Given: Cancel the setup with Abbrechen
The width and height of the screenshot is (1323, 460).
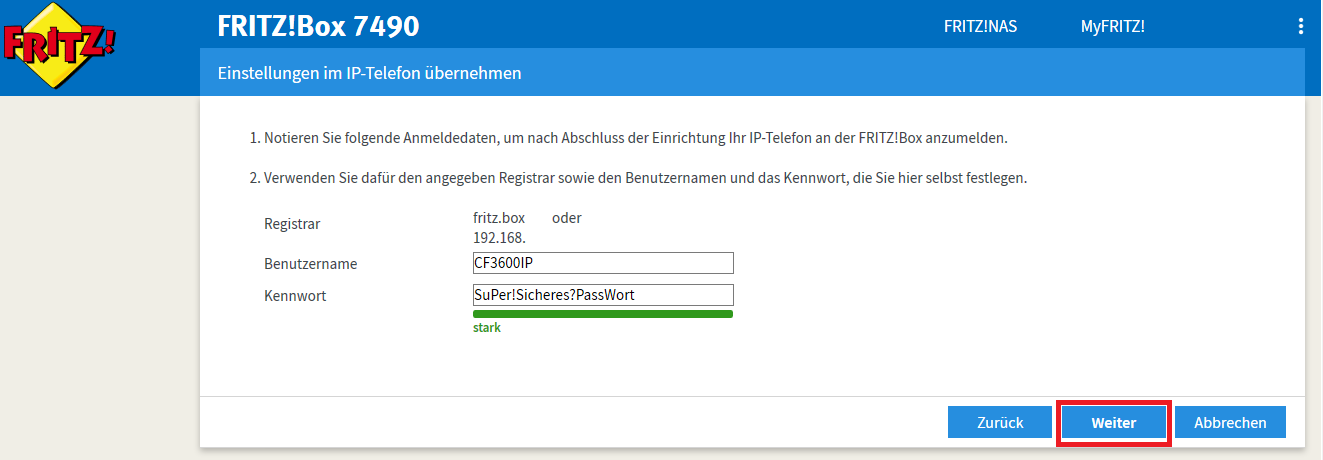Looking at the screenshot, I should pos(1229,422).
